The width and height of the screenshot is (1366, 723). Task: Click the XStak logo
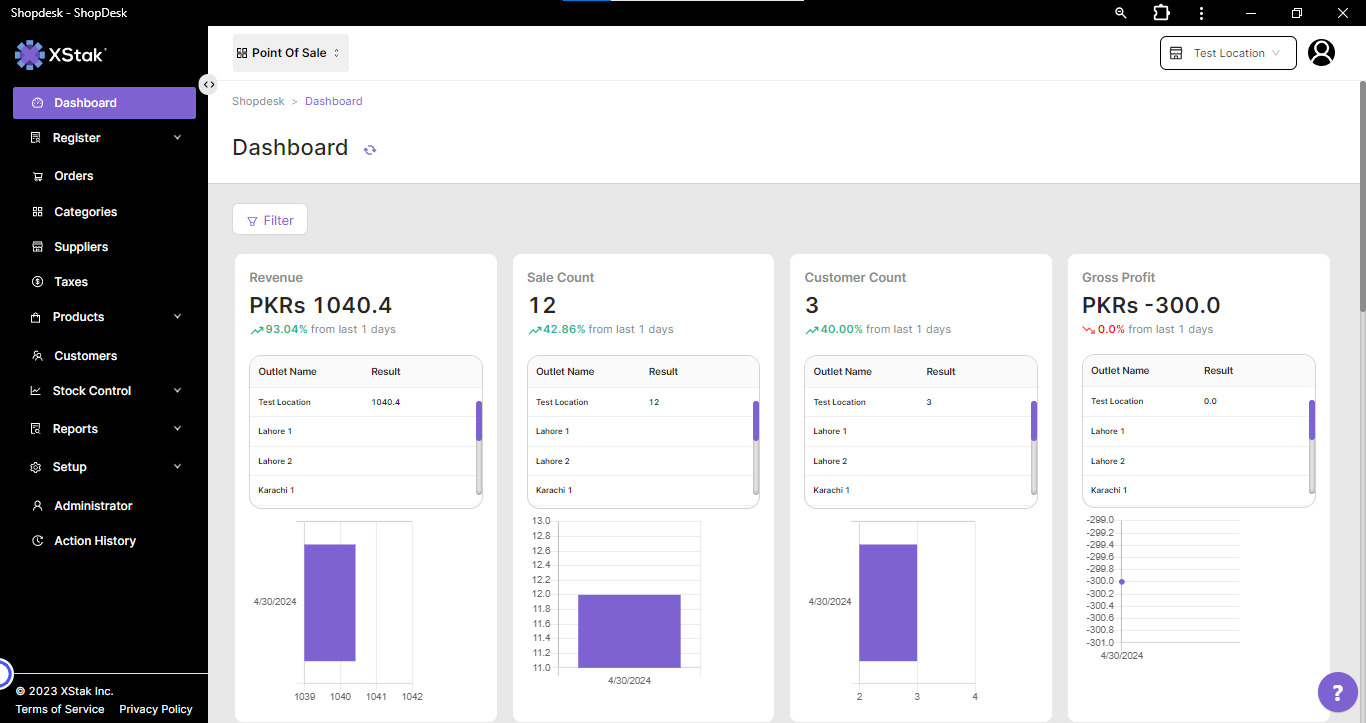click(x=61, y=56)
